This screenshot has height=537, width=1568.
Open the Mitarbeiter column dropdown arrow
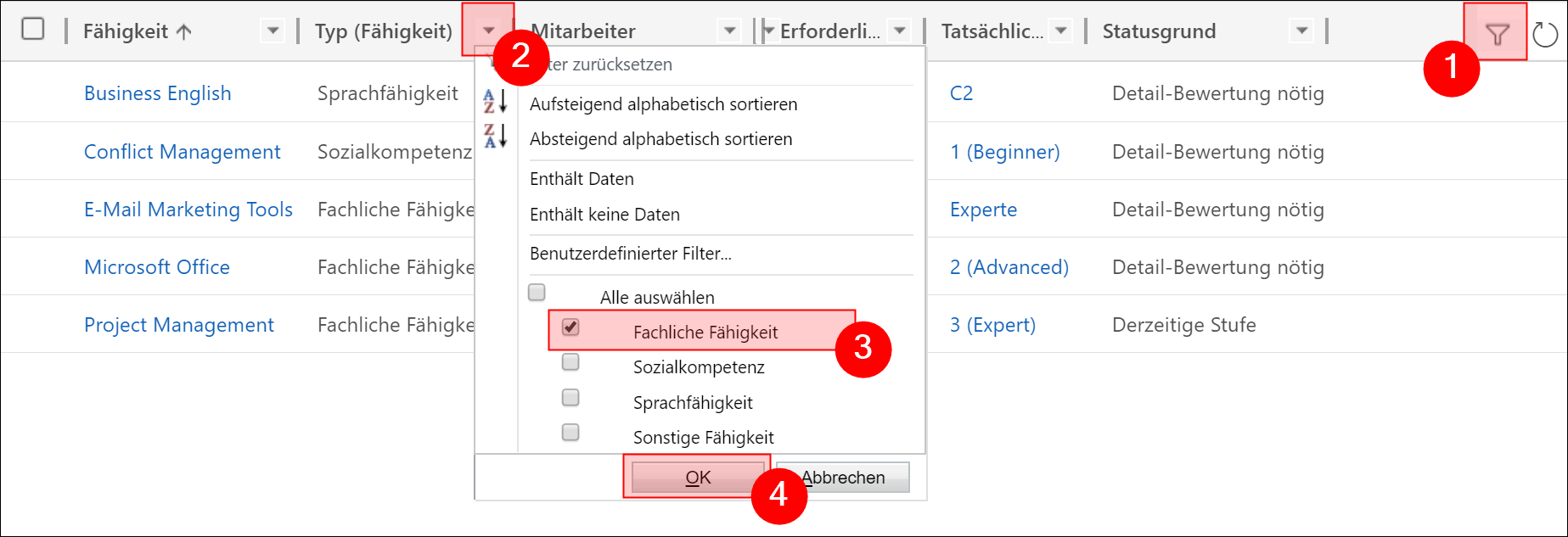click(729, 31)
